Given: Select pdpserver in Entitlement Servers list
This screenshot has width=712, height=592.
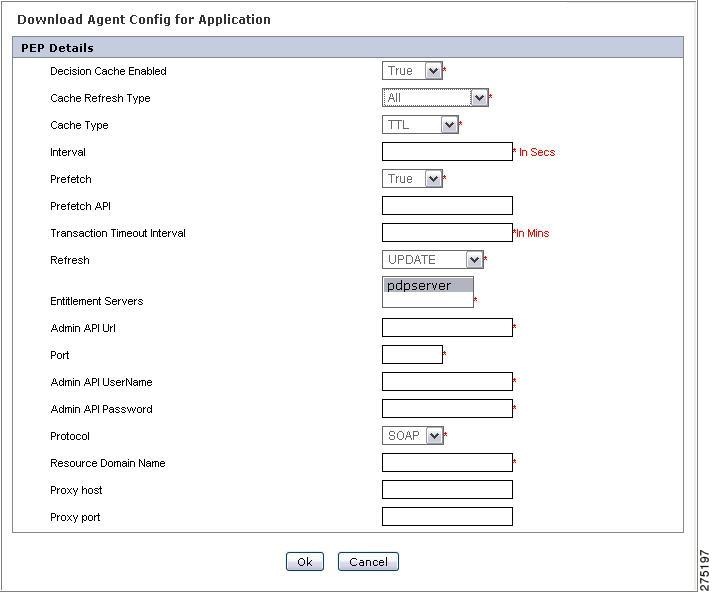Looking at the screenshot, I should 428,286.
